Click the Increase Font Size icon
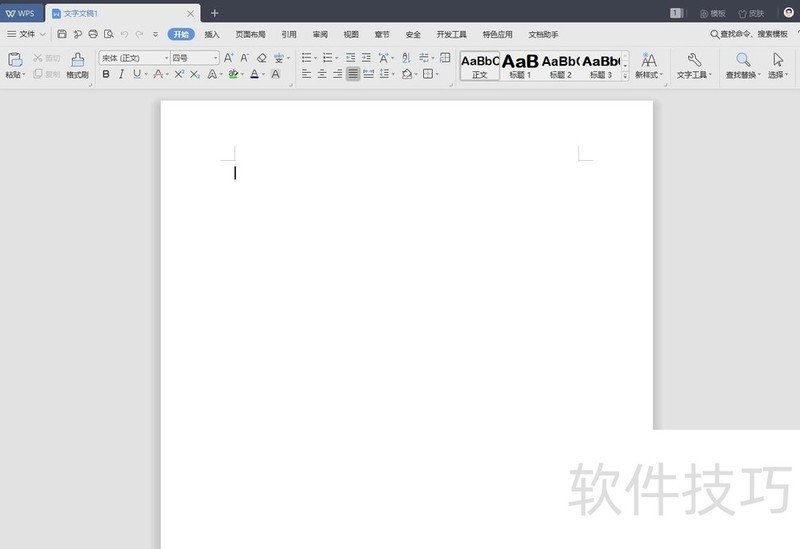Image resolution: width=800 pixels, height=549 pixels. [229, 58]
